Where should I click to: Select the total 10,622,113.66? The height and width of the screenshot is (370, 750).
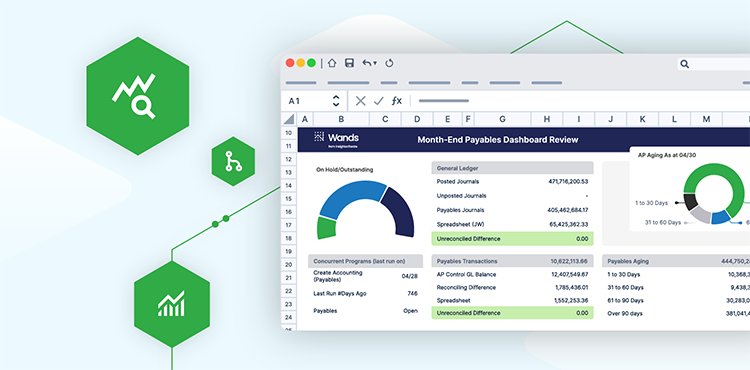coord(569,261)
